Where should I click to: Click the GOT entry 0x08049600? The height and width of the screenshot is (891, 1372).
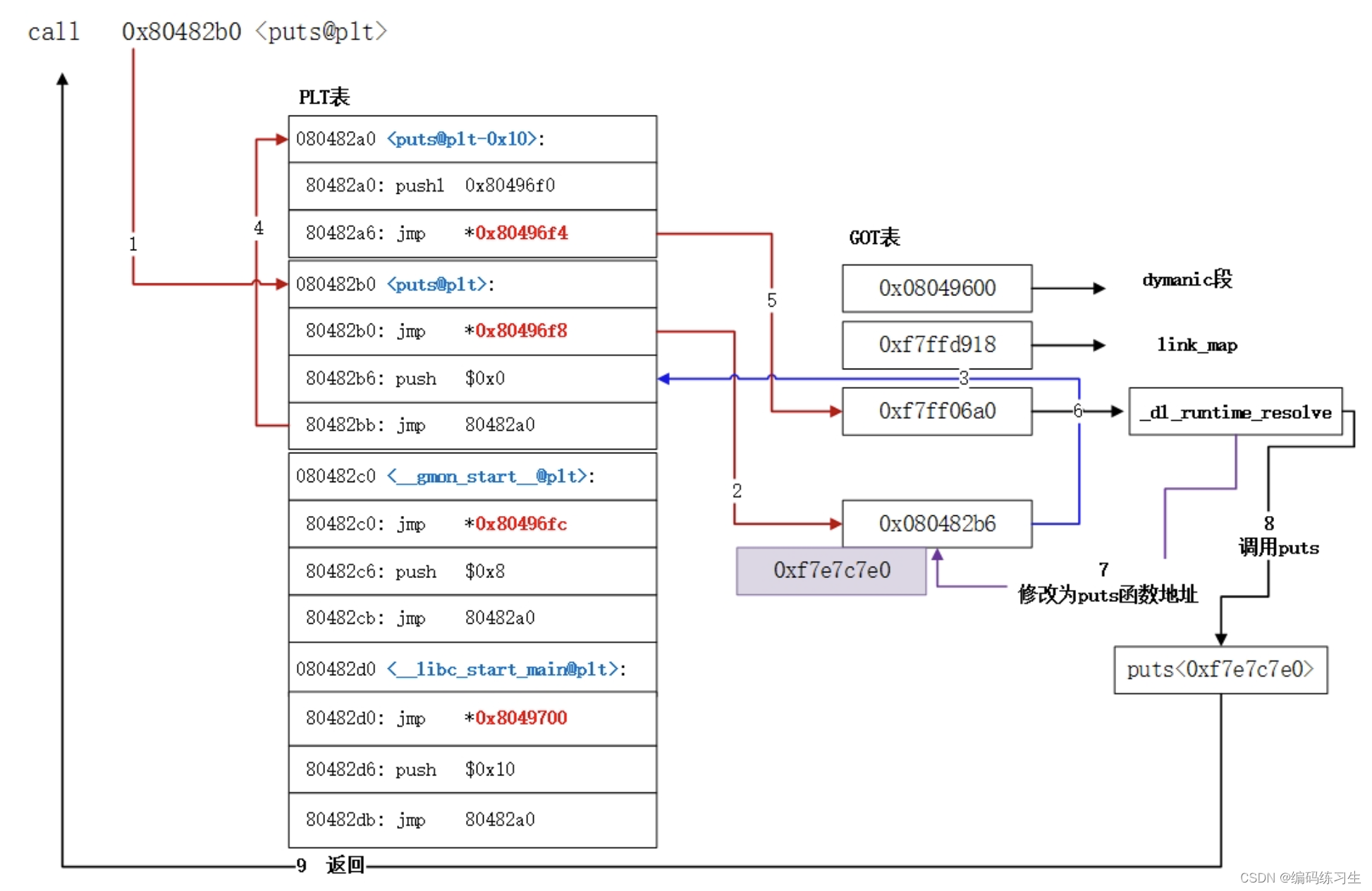pos(937,288)
